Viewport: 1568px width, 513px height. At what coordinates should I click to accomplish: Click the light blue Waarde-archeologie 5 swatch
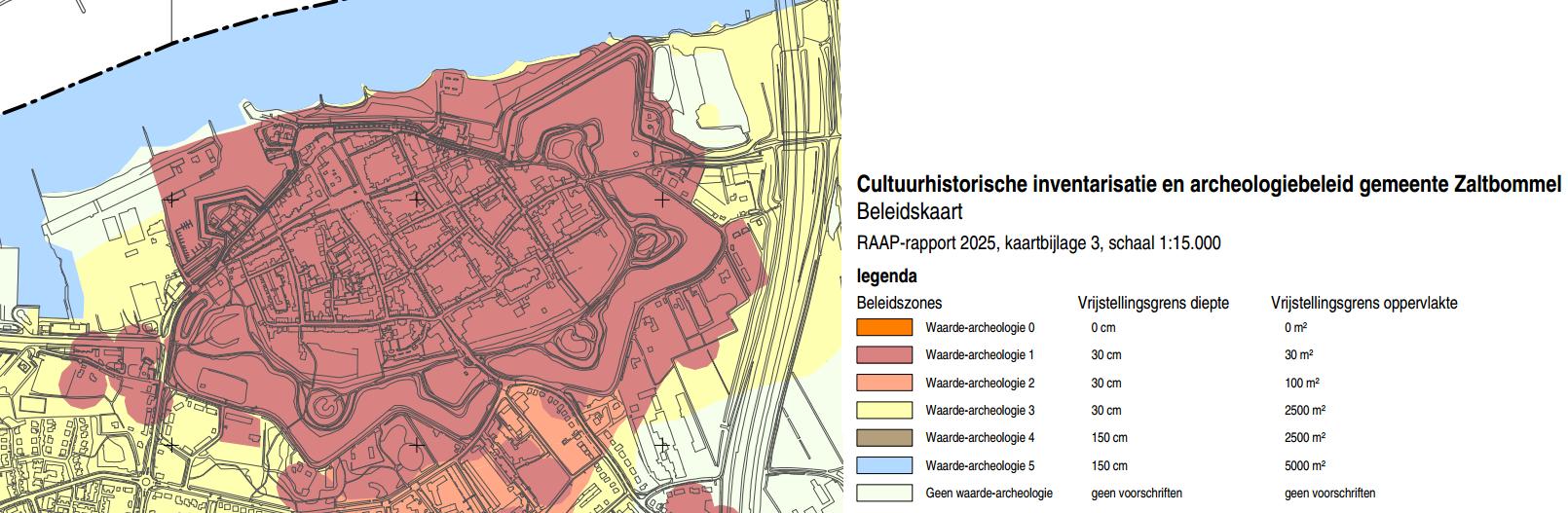point(884,465)
